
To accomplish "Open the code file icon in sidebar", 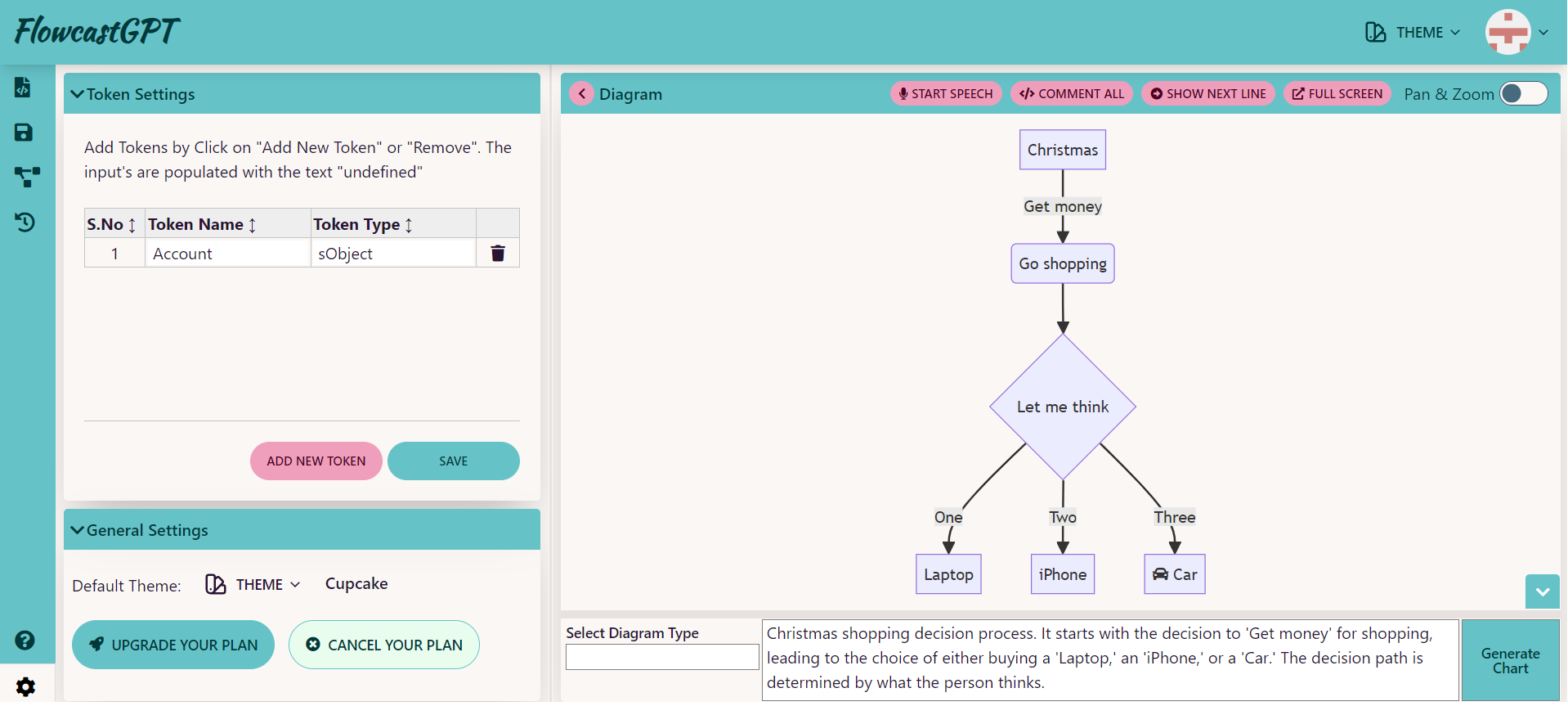I will pos(24,88).
